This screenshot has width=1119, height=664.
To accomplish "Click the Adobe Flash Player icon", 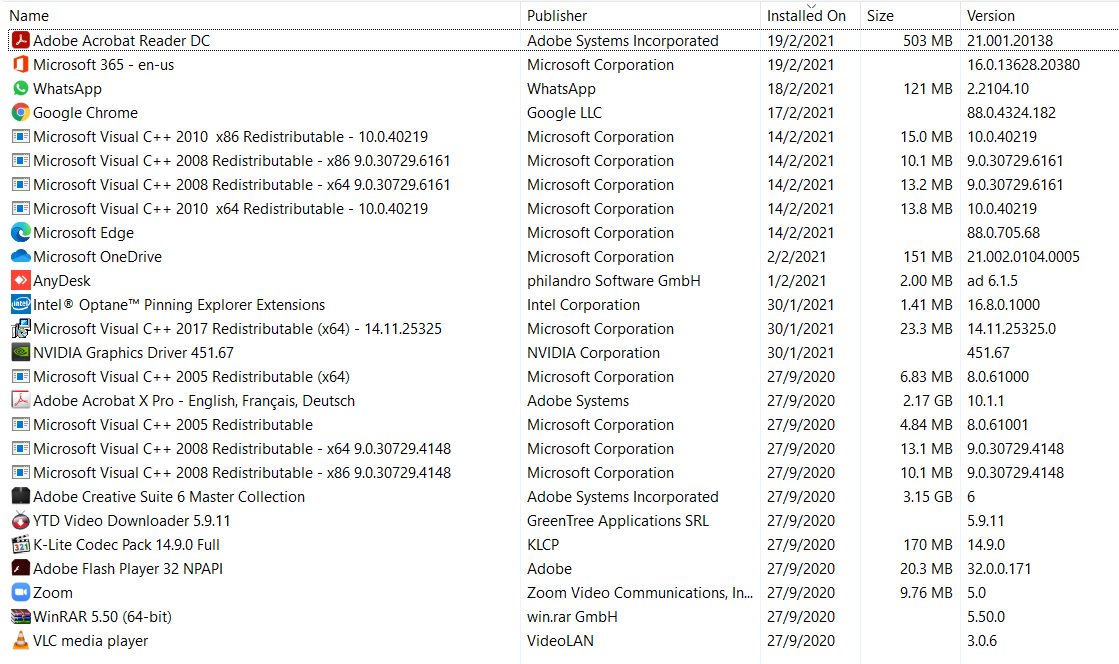I will (21, 568).
